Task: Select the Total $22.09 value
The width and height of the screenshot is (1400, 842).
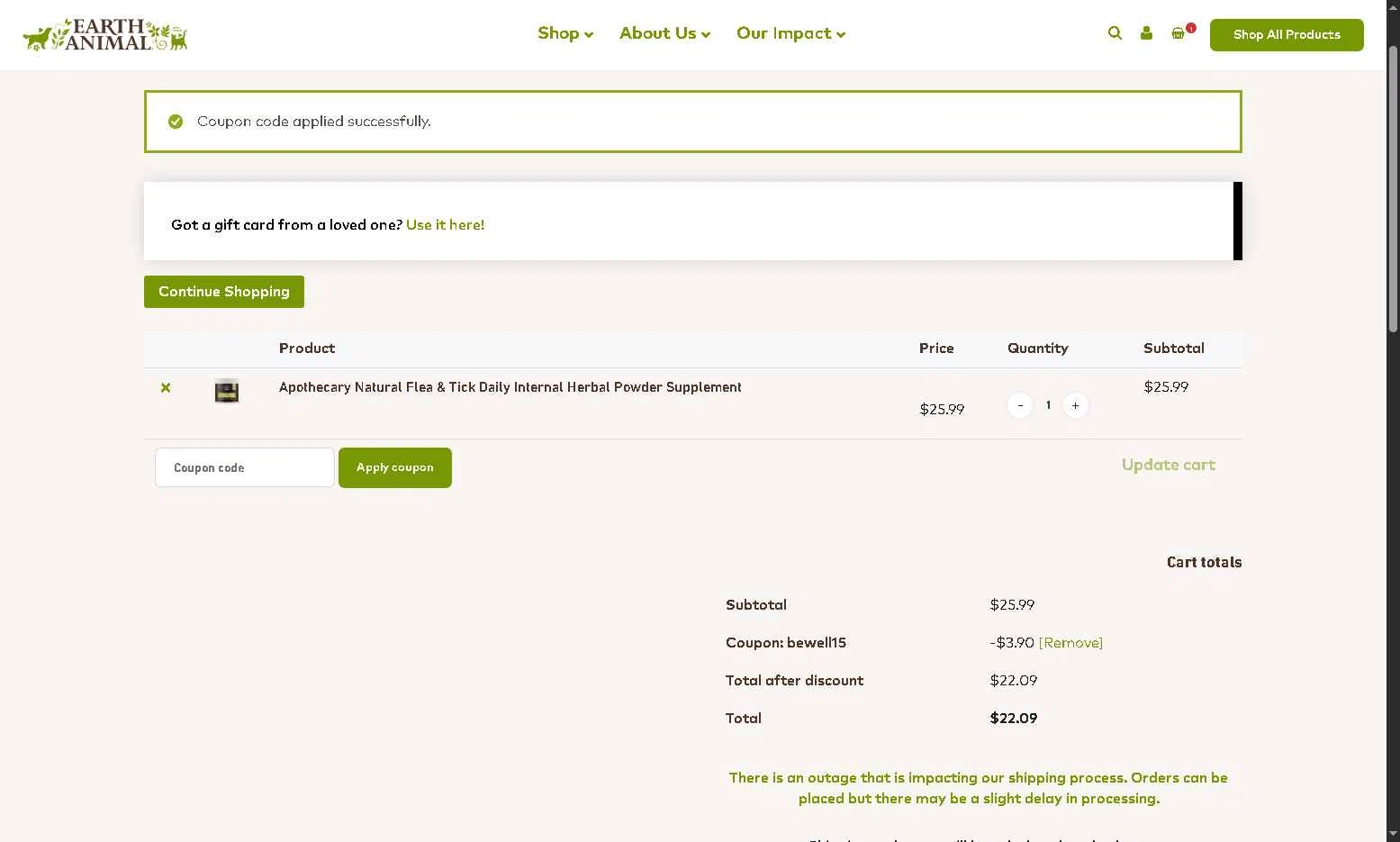Action: pos(1014,719)
